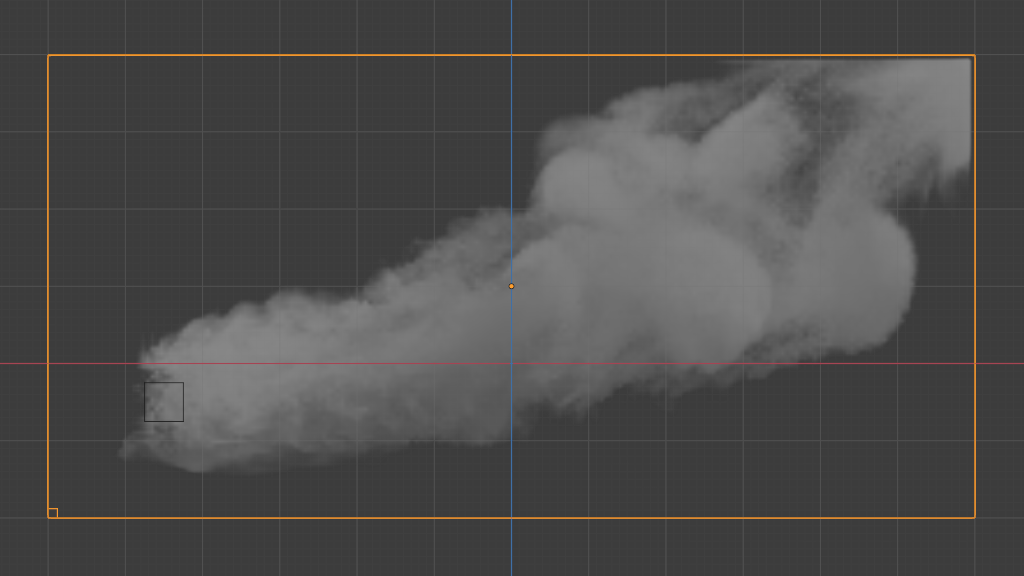Screen dimensions: 1024x576
Task: Click inside the small emitter wireframe box
Action: coord(165,400)
